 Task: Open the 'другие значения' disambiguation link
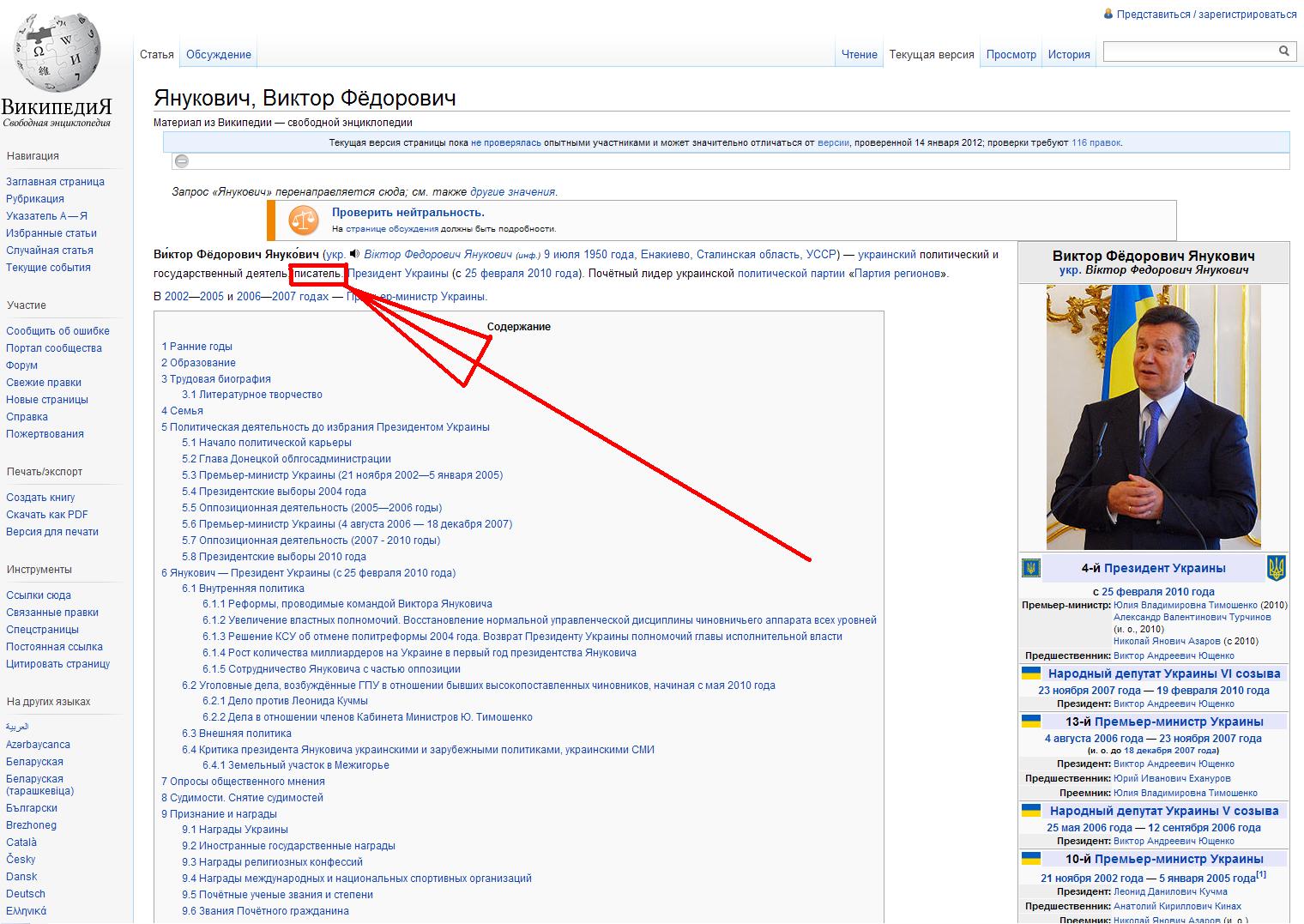click(513, 192)
